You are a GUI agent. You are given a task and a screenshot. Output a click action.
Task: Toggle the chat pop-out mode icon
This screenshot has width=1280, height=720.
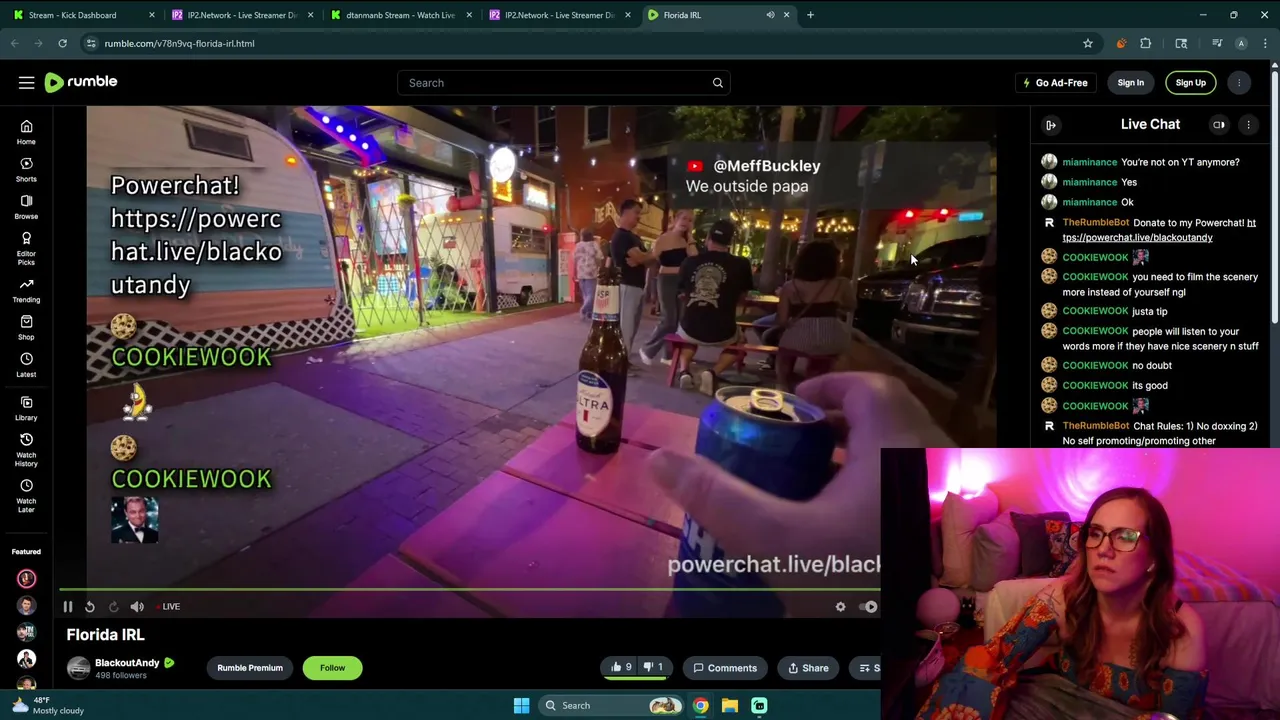pyautogui.click(x=1219, y=125)
